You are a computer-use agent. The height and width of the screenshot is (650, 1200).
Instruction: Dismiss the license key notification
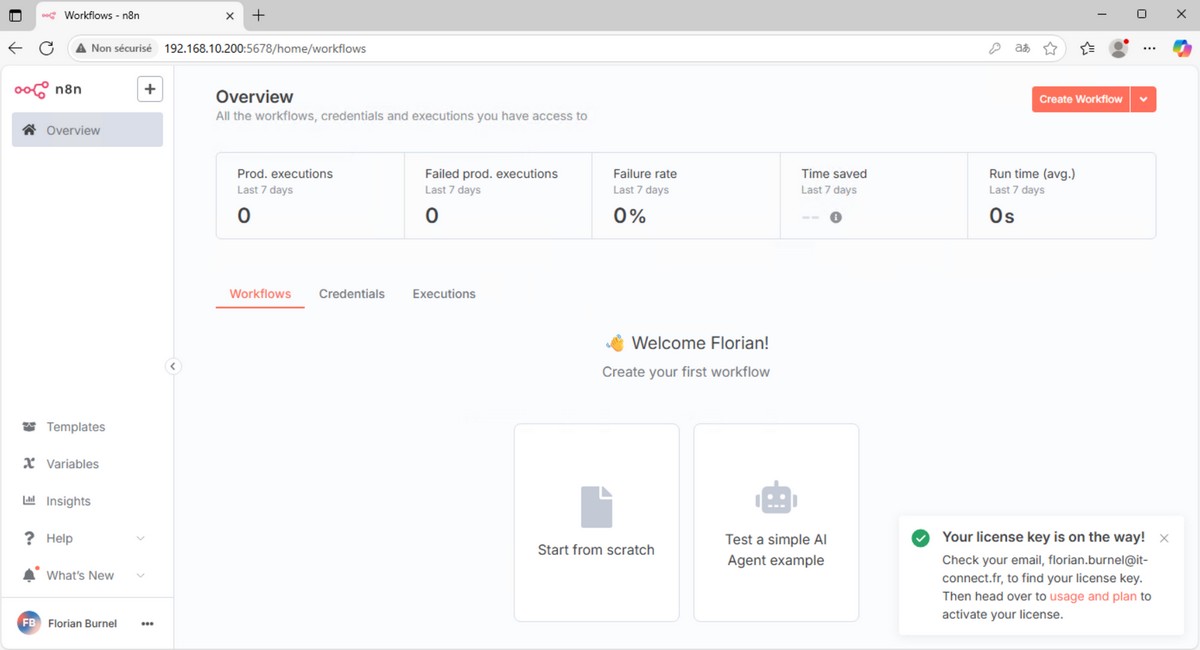[x=1164, y=538]
